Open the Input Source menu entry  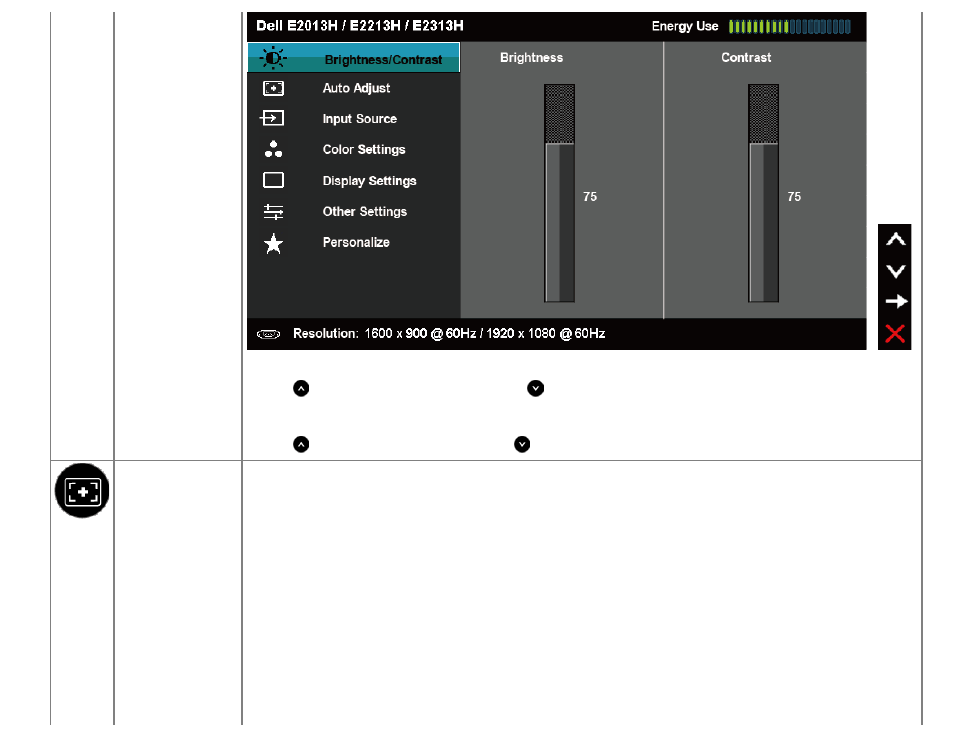(x=360, y=119)
